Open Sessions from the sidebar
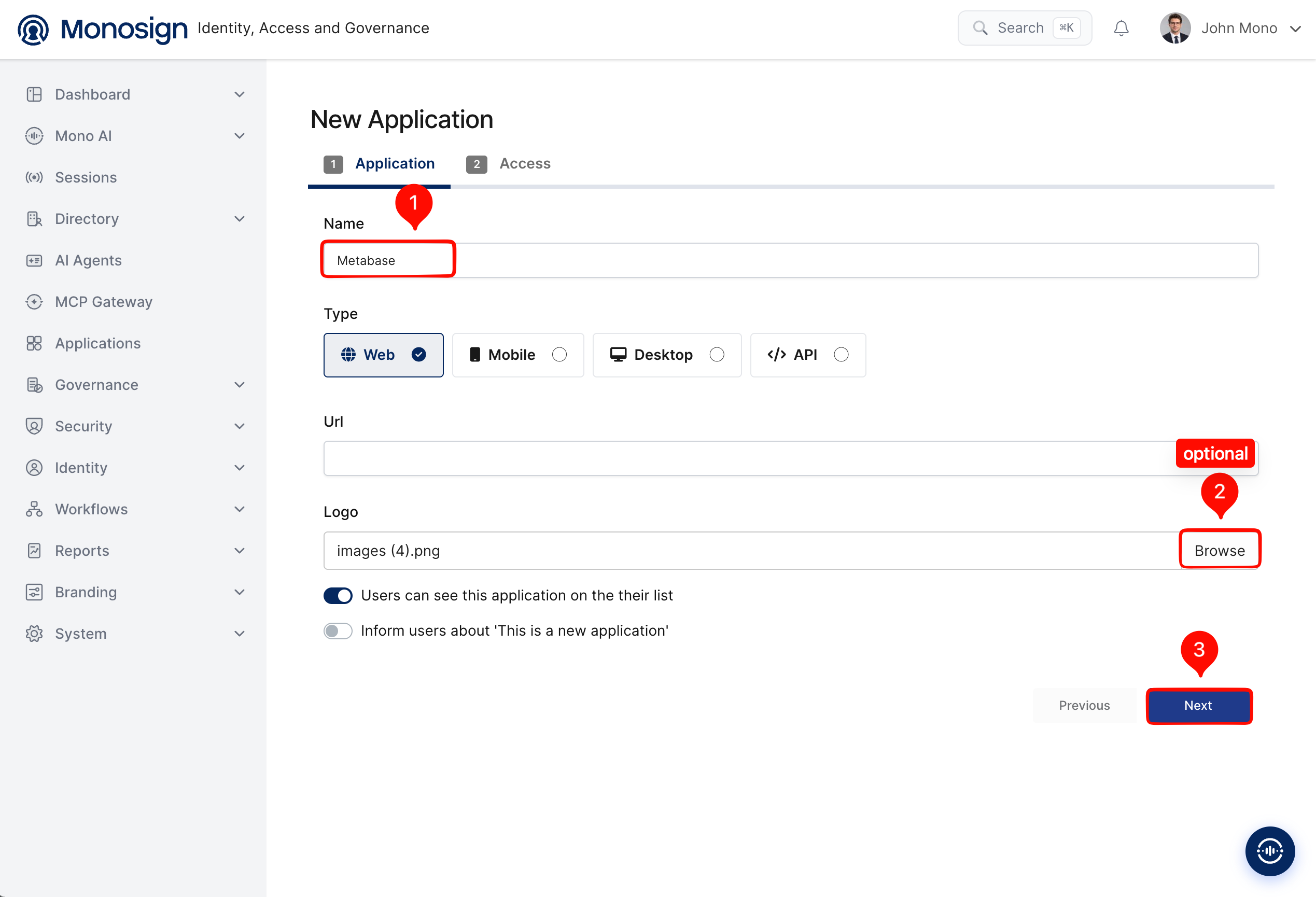1316x897 pixels. [x=86, y=177]
